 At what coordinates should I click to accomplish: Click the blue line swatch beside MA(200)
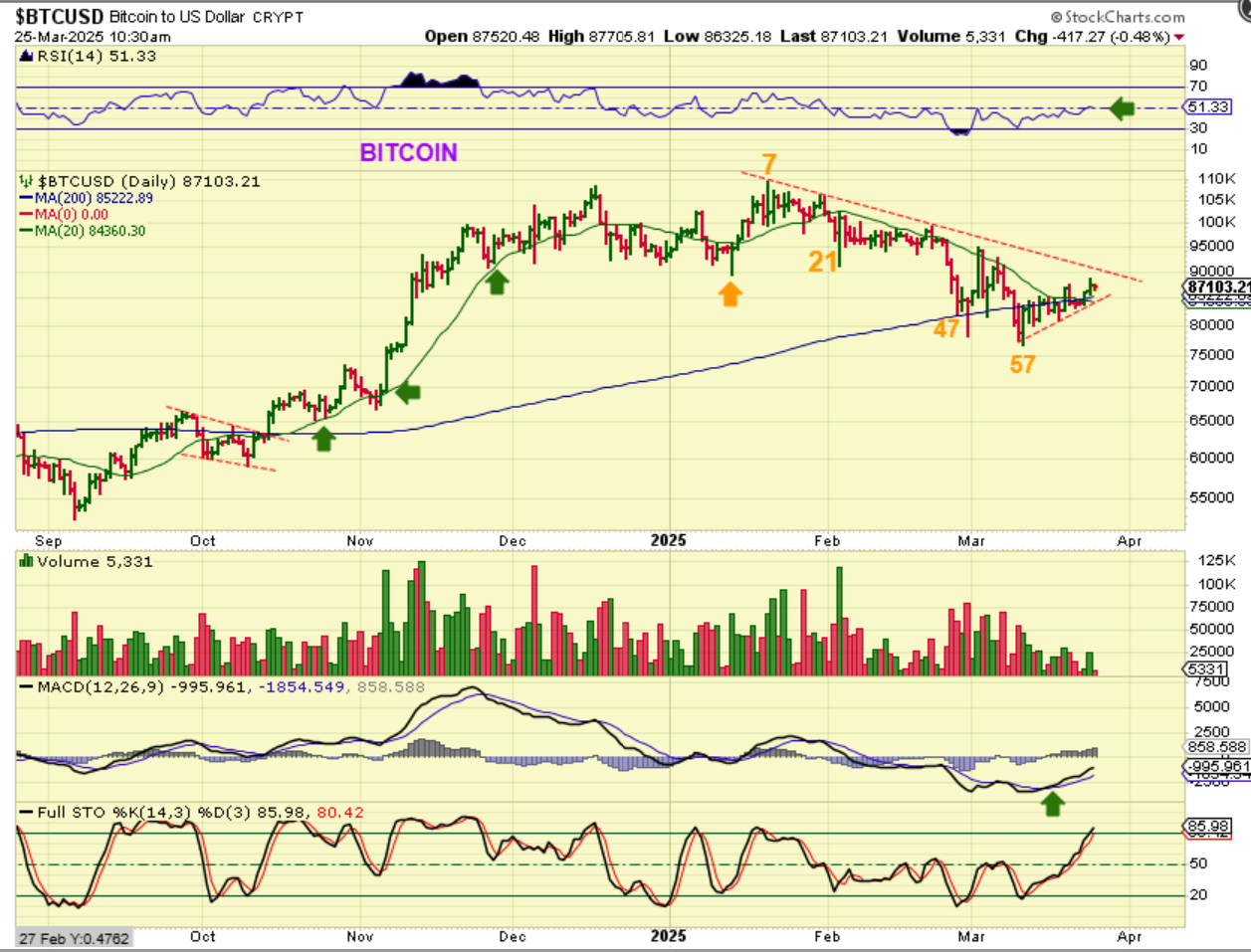(x=27, y=198)
